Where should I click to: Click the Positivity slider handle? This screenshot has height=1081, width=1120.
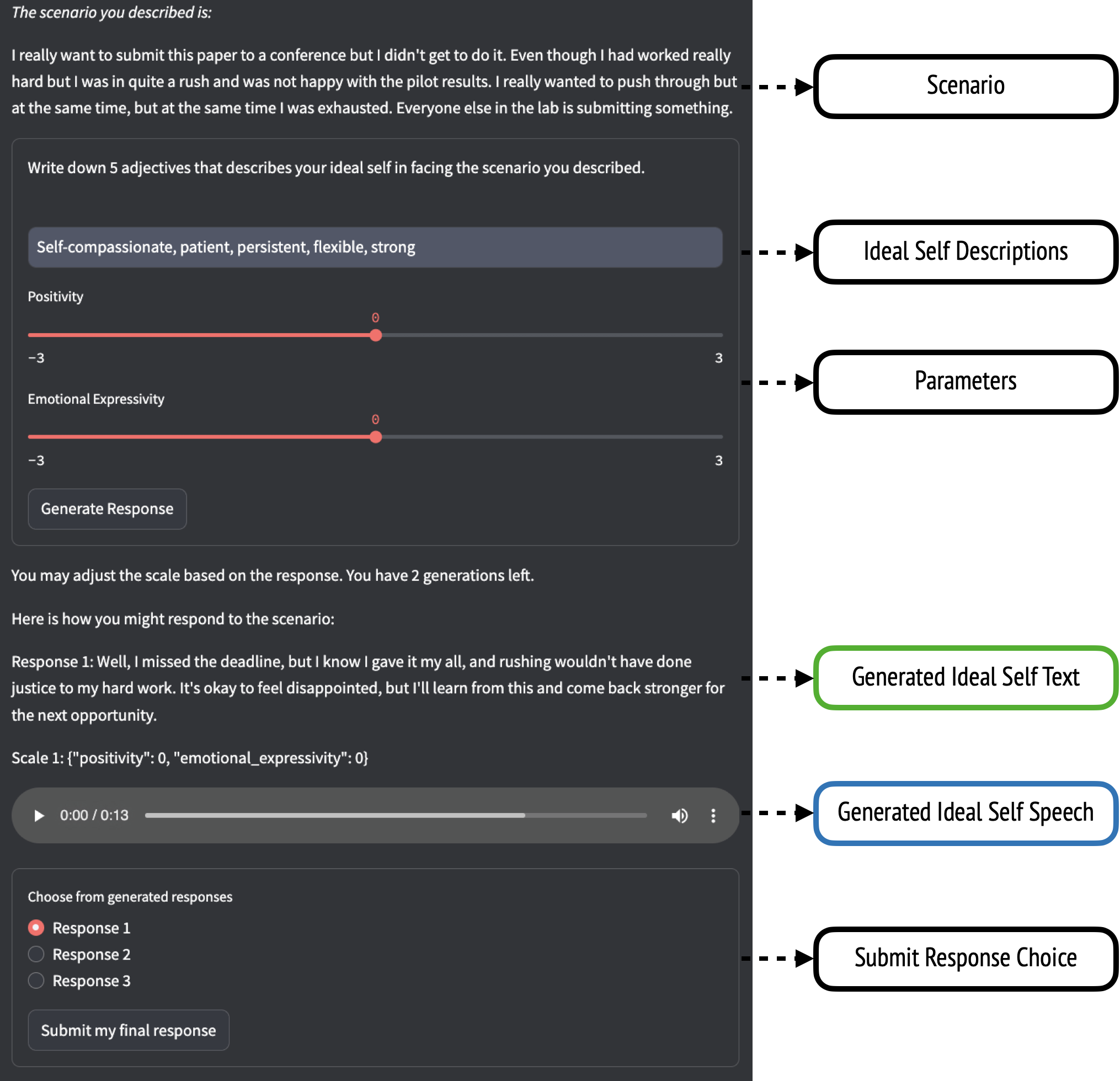pos(375,335)
